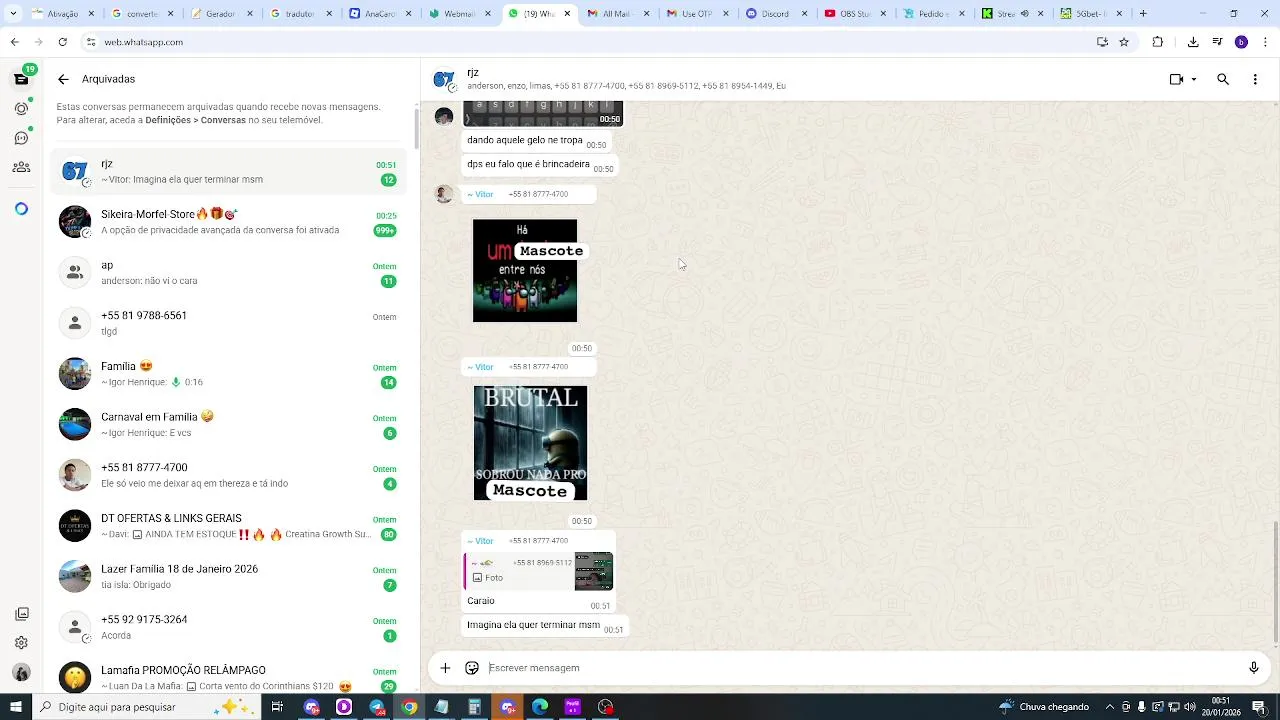Screen dimensions: 1280x720
Task: View the 'Há um Mascote entre nós' sticker
Action: [525, 271]
